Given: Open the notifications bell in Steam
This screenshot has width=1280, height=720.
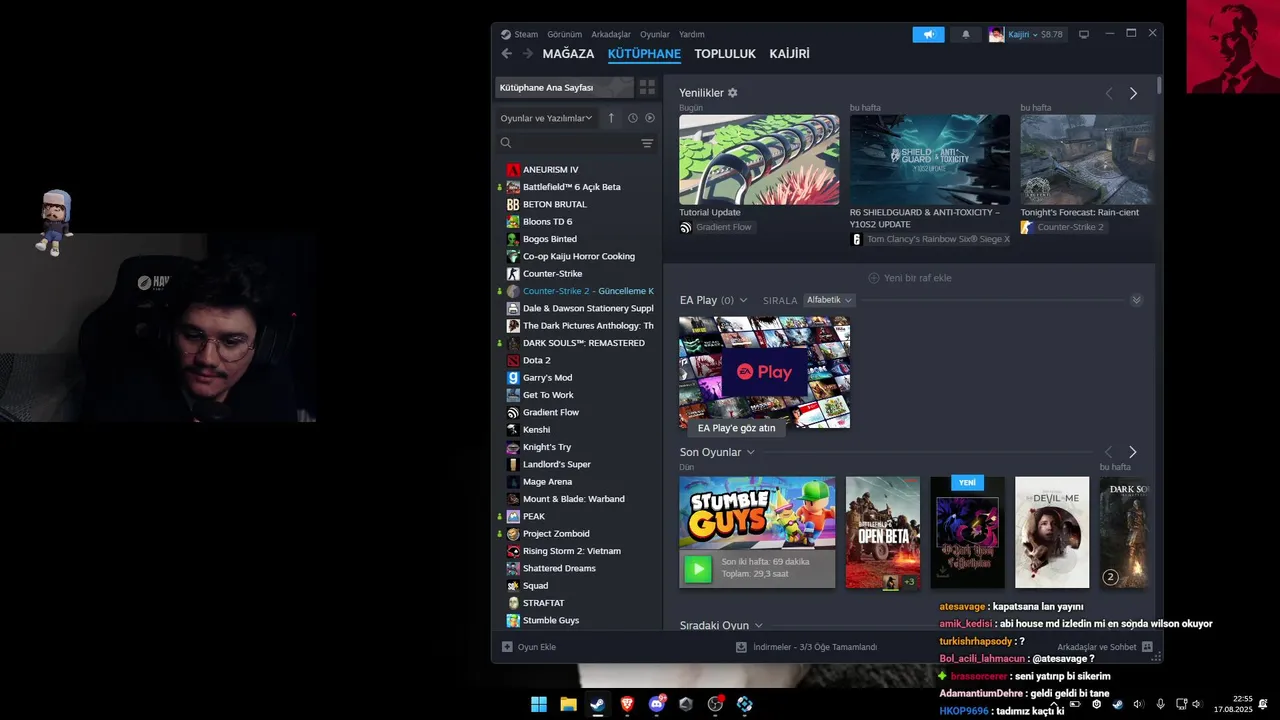Looking at the screenshot, I should pos(965,34).
